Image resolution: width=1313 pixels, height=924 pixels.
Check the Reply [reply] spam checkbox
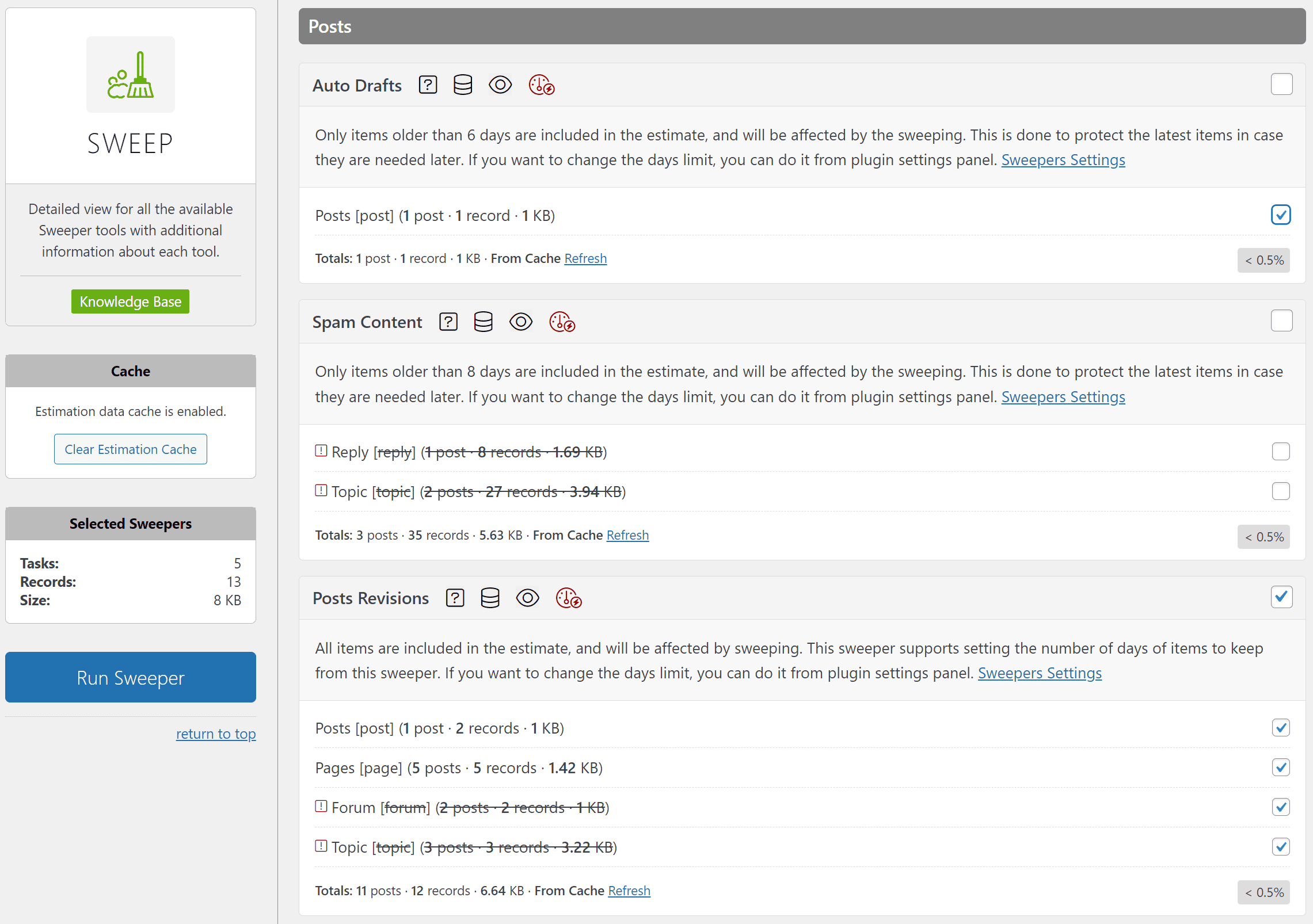(1281, 452)
